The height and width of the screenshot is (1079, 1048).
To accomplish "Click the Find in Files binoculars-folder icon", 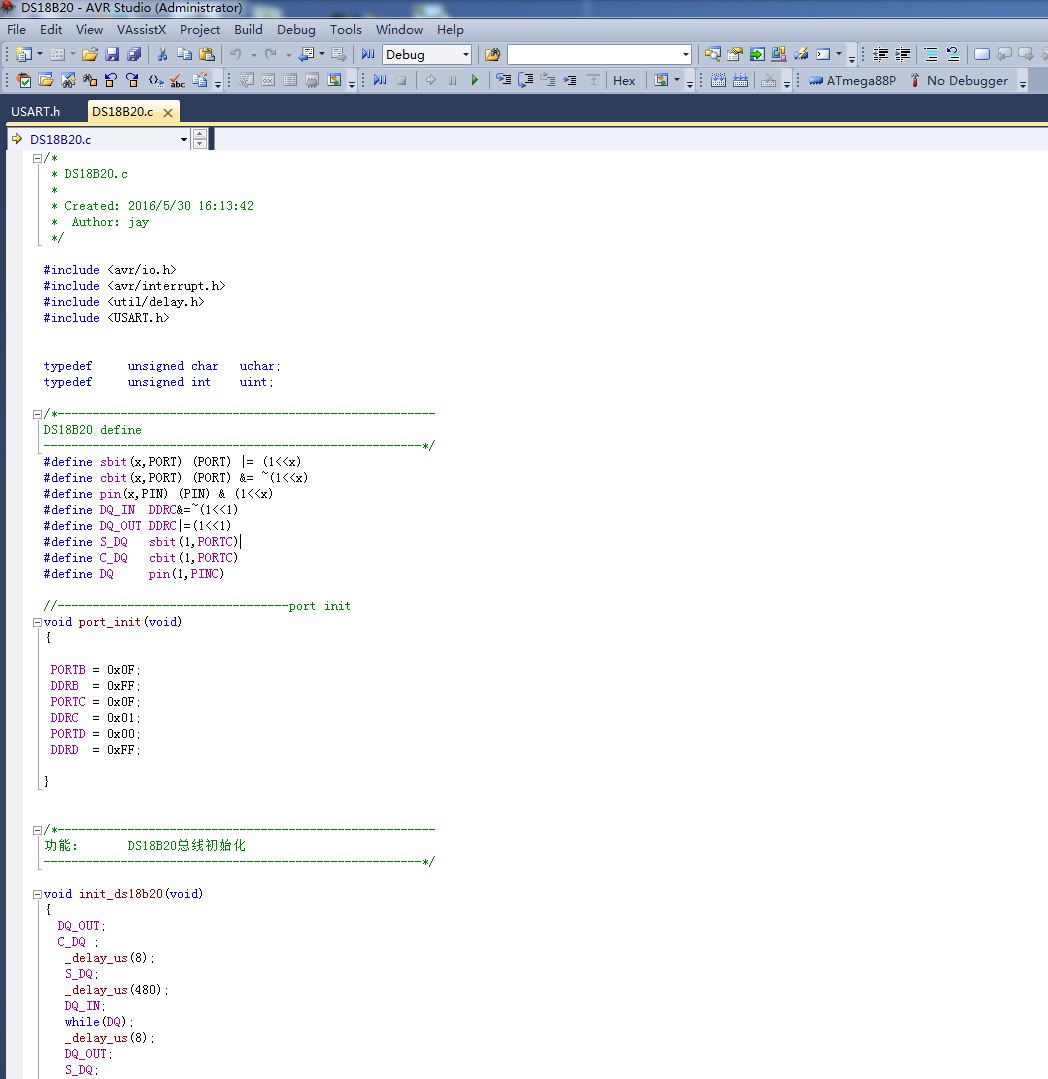I will click(x=492, y=54).
